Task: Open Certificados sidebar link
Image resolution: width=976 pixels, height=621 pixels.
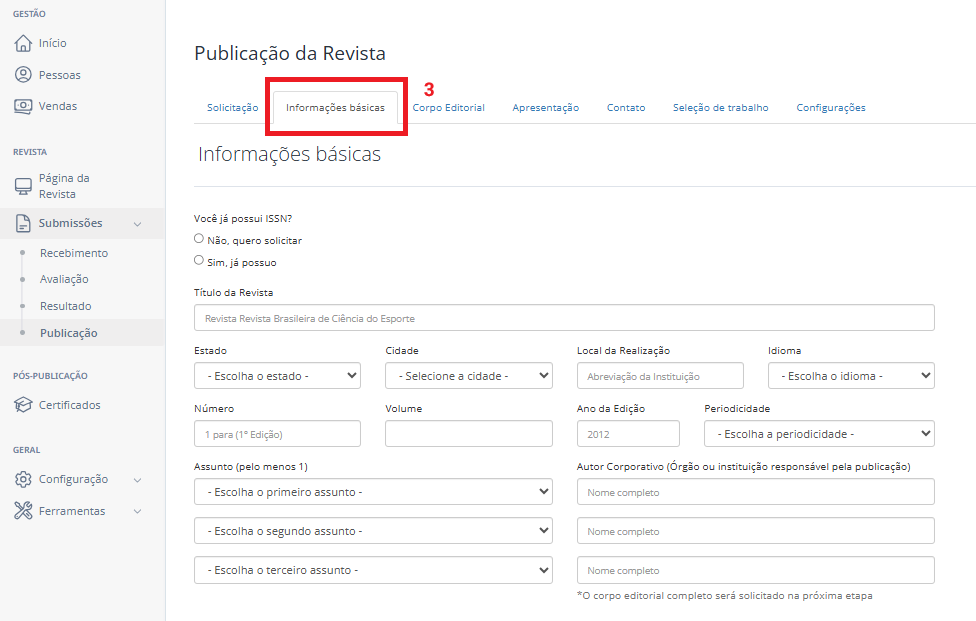Action: tap(70, 405)
